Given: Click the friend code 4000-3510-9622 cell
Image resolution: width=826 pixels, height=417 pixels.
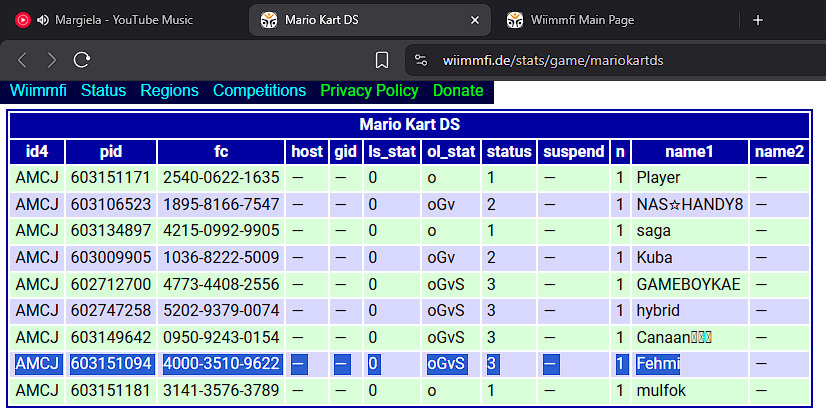Looking at the screenshot, I should coord(221,364).
